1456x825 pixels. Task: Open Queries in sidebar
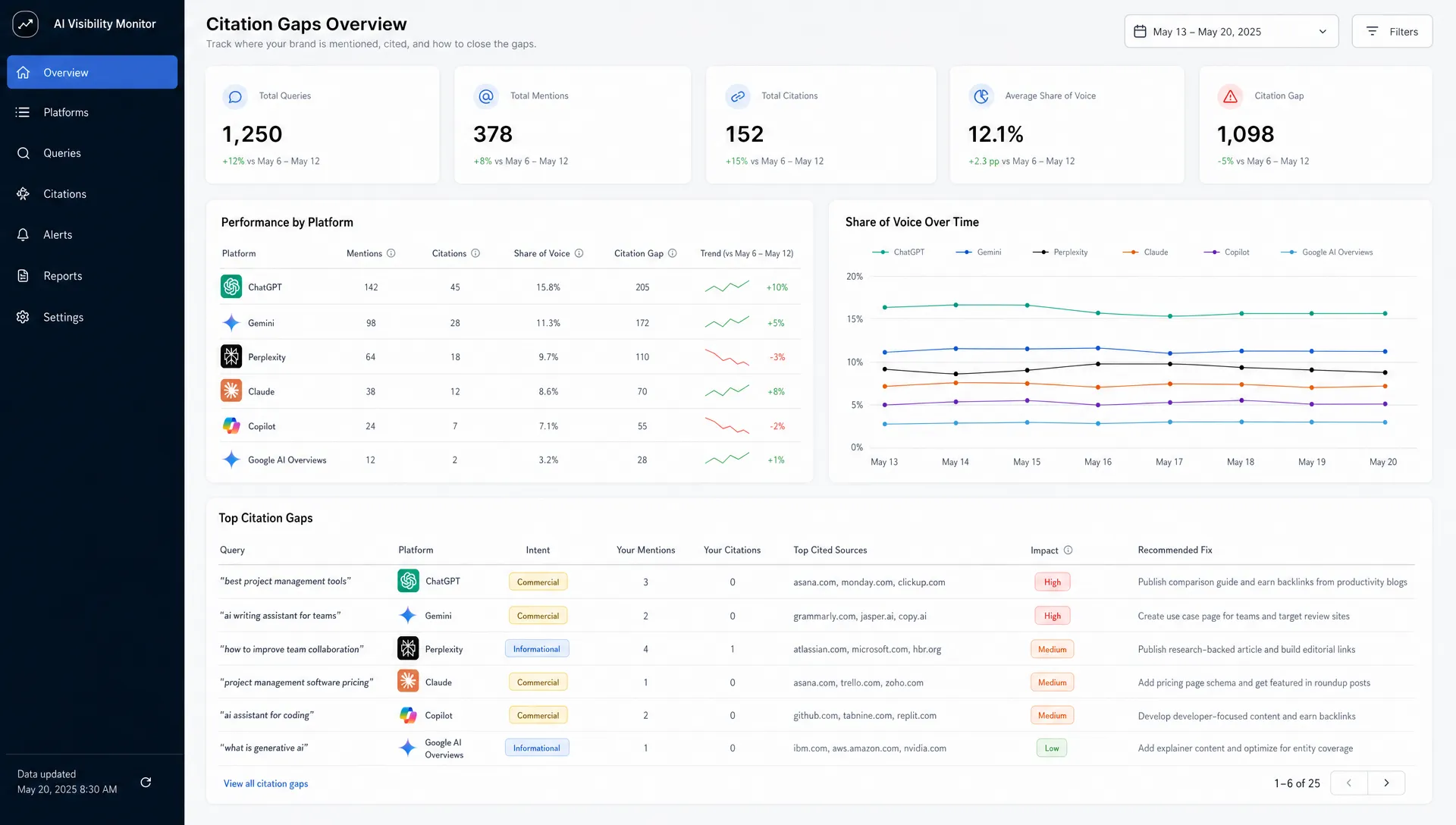click(x=92, y=153)
